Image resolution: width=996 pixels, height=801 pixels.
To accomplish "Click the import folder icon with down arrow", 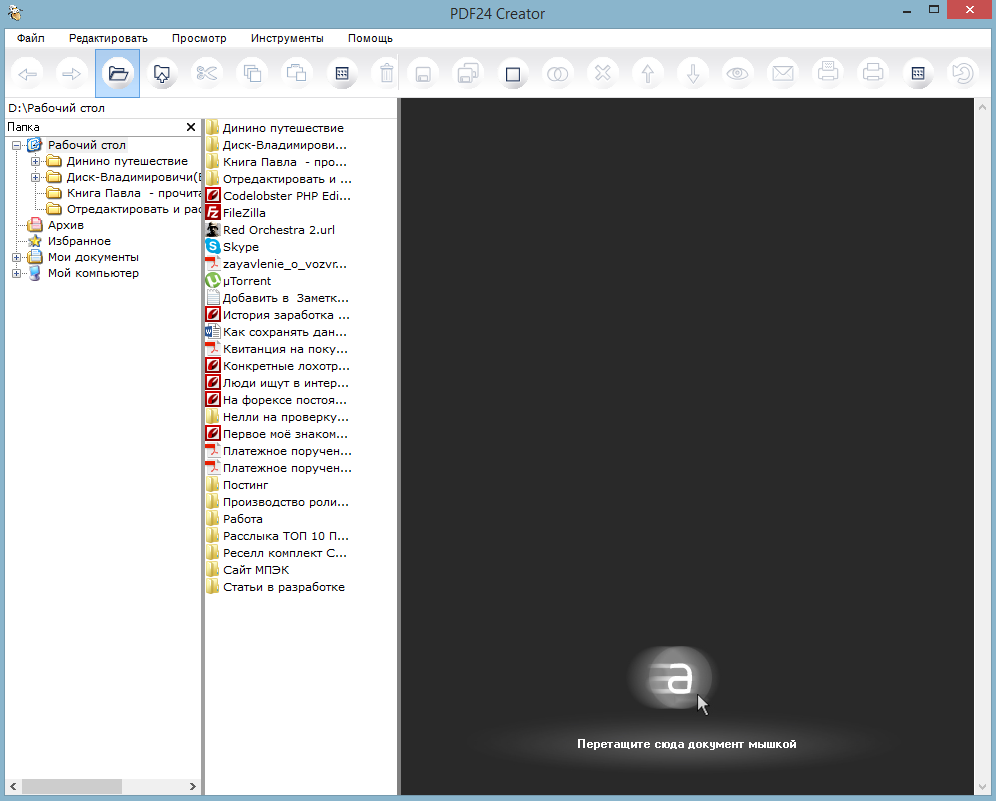I will click(162, 74).
